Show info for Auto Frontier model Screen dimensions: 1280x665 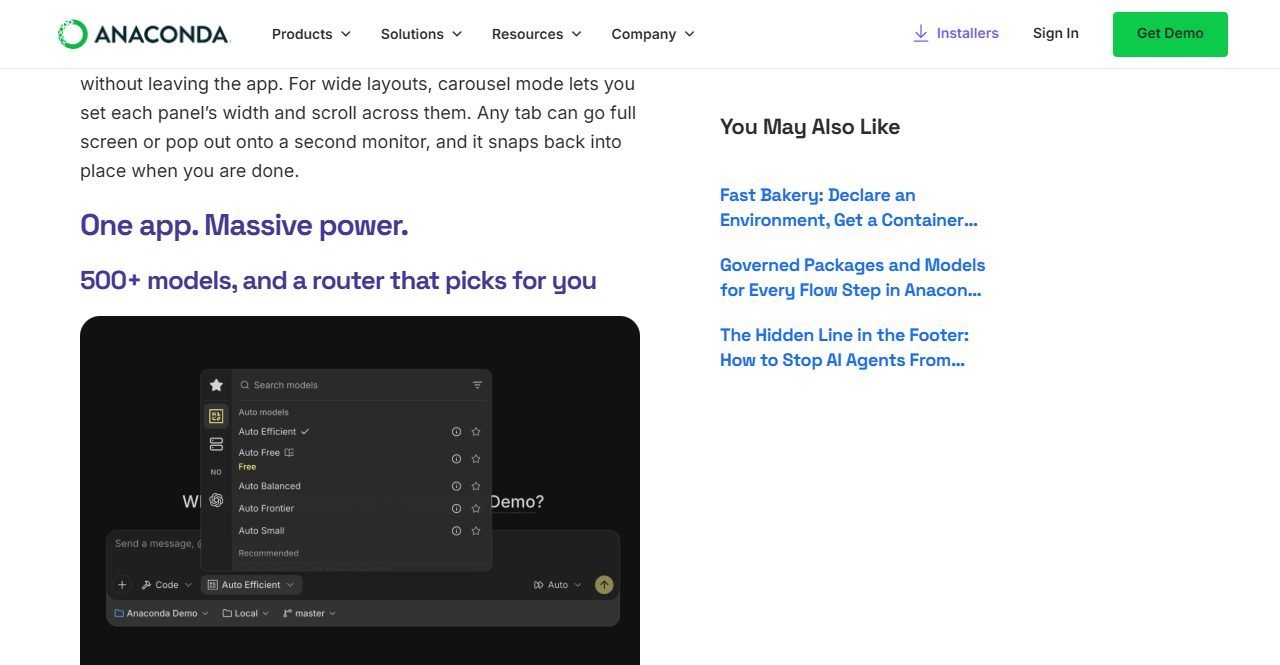(456, 508)
